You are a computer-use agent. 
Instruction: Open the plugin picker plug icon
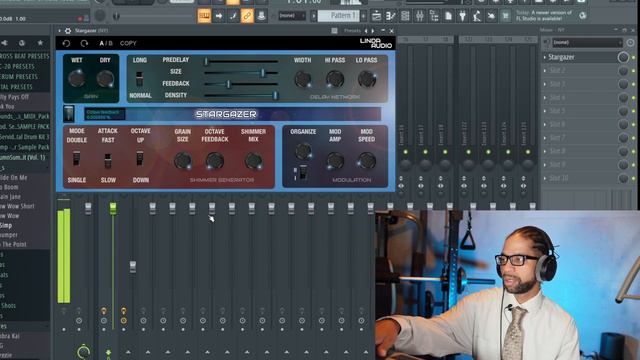(462, 16)
